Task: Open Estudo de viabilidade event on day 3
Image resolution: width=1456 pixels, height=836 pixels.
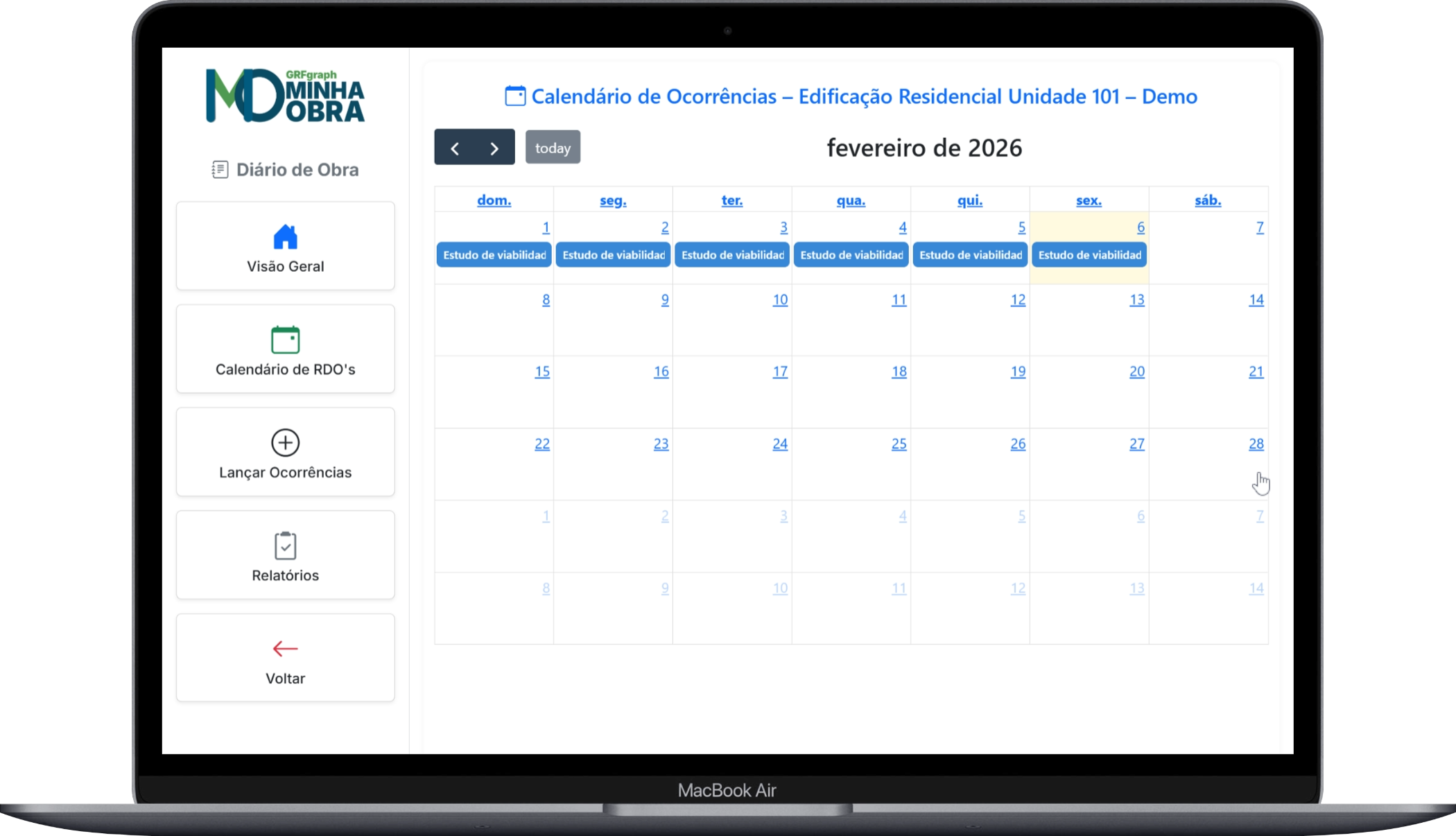Action: pyautogui.click(x=732, y=255)
